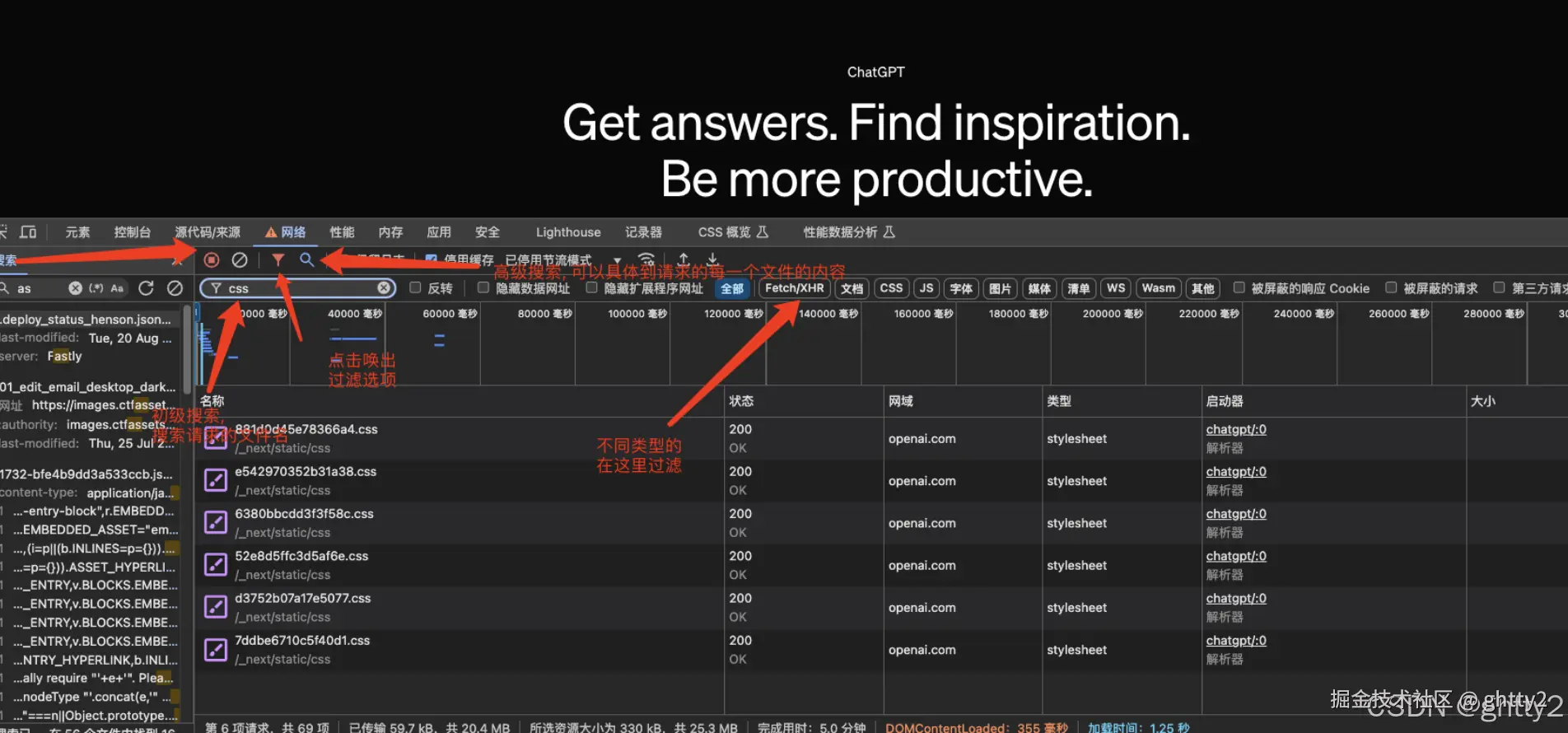Click icon of 7ddbe6710c5f40d1.css row

216,649
